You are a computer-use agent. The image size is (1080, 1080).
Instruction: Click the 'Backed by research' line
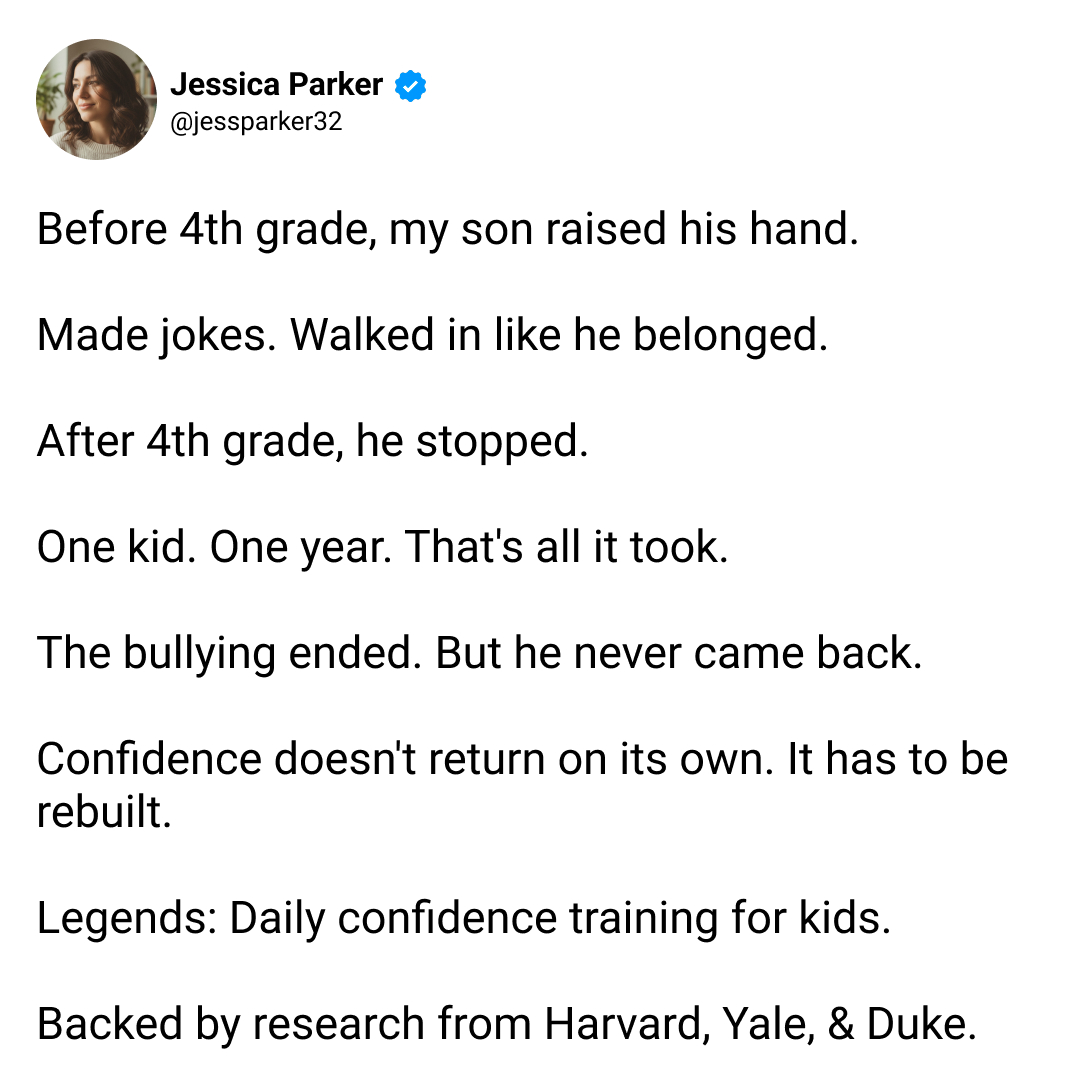point(507,1025)
